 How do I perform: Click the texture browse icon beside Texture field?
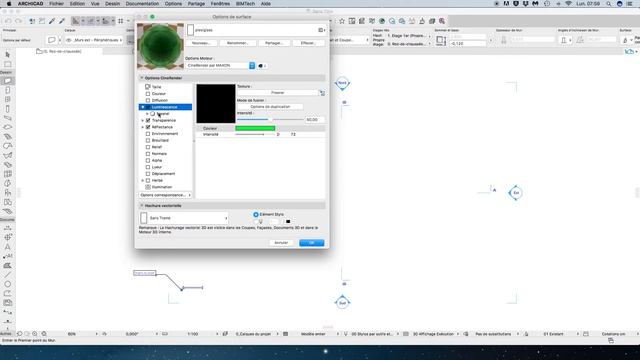pos(322,93)
